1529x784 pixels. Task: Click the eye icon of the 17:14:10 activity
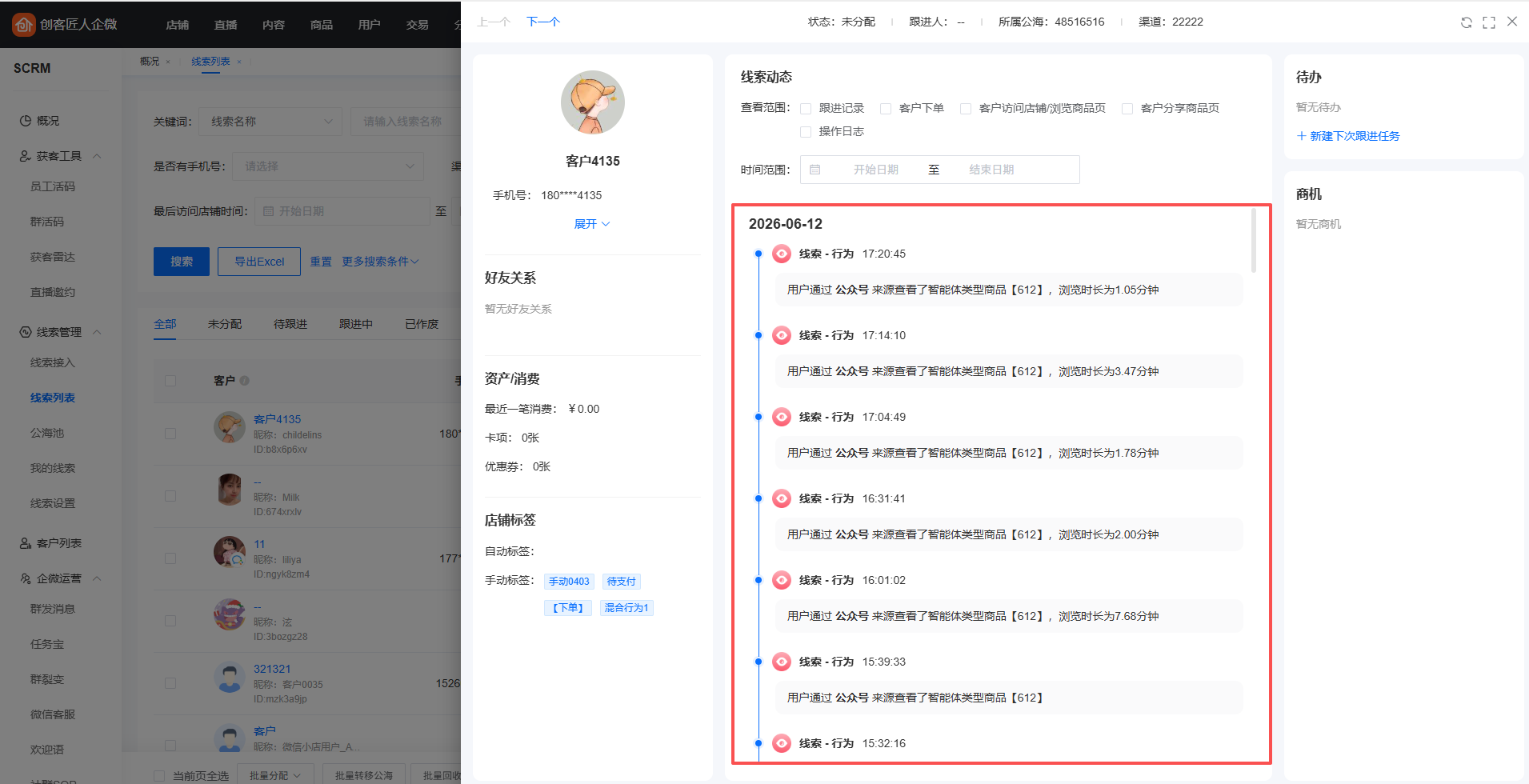pos(782,335)
